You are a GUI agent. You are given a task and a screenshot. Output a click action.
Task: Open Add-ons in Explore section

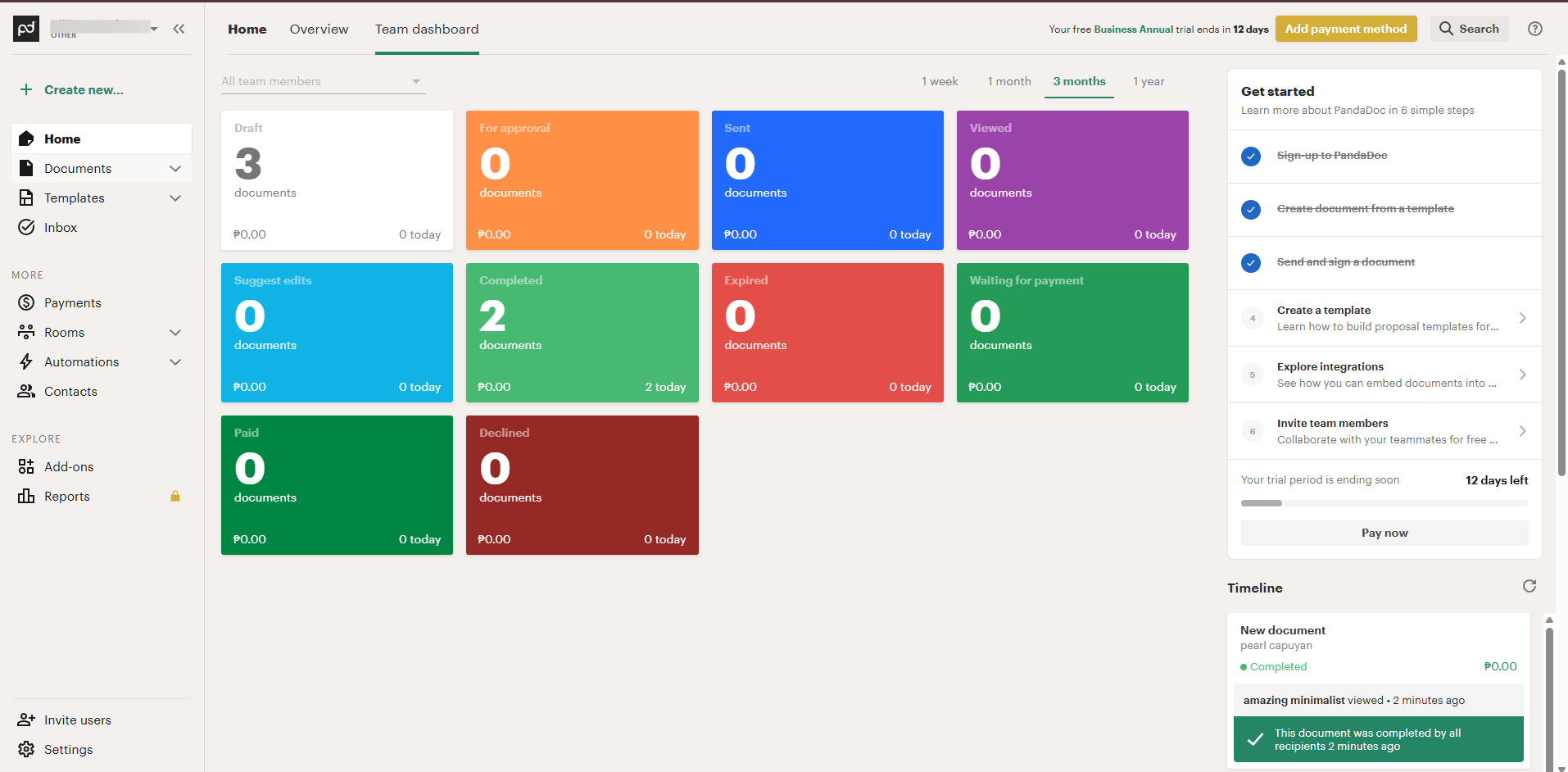tap(69, 467)
